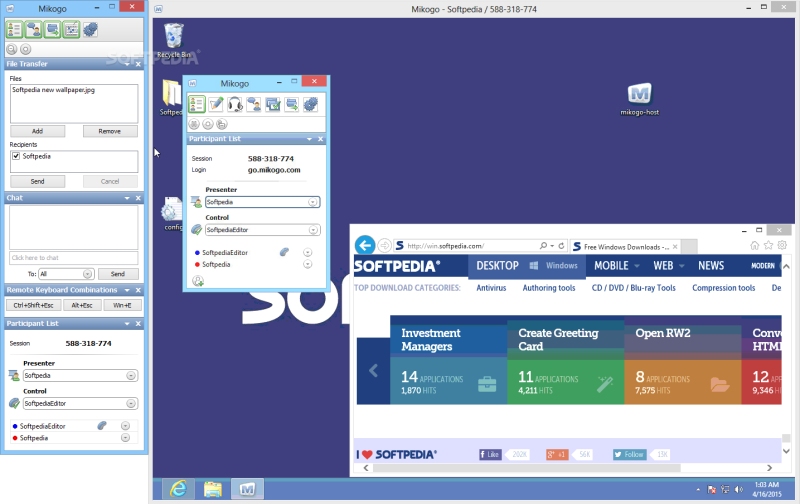Click the file transfer icon in left Mikogo toolbar
This screenshot has height=504, width=800.
click(53, 29)
